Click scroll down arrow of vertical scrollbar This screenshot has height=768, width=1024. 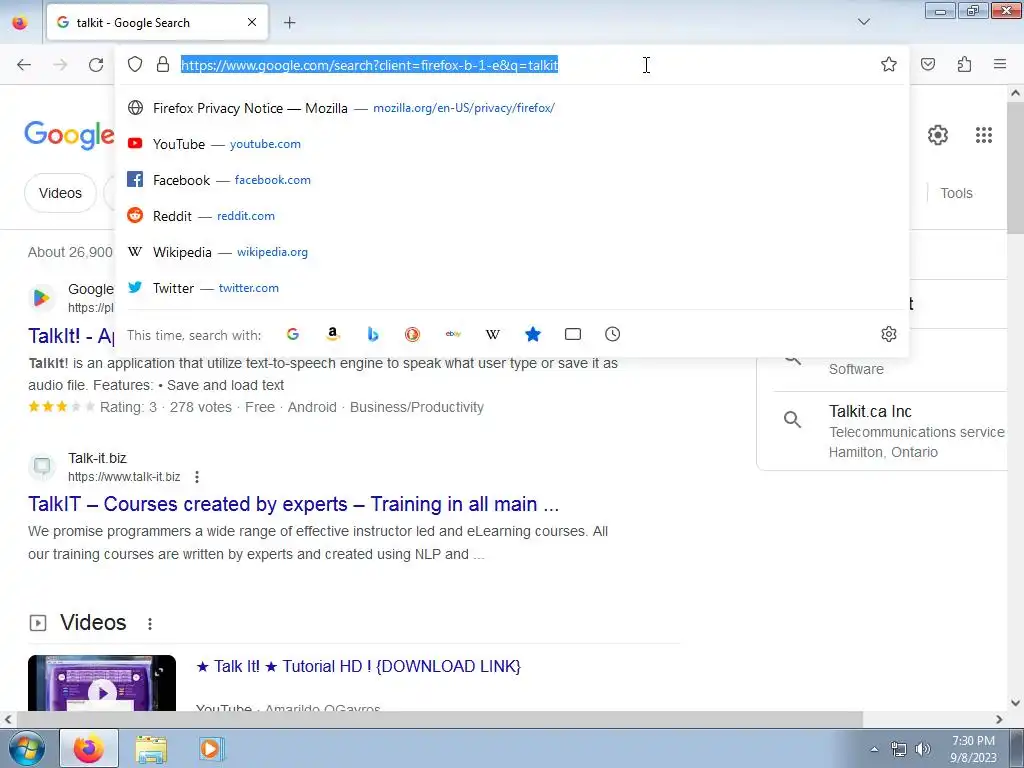[1016, 703]
